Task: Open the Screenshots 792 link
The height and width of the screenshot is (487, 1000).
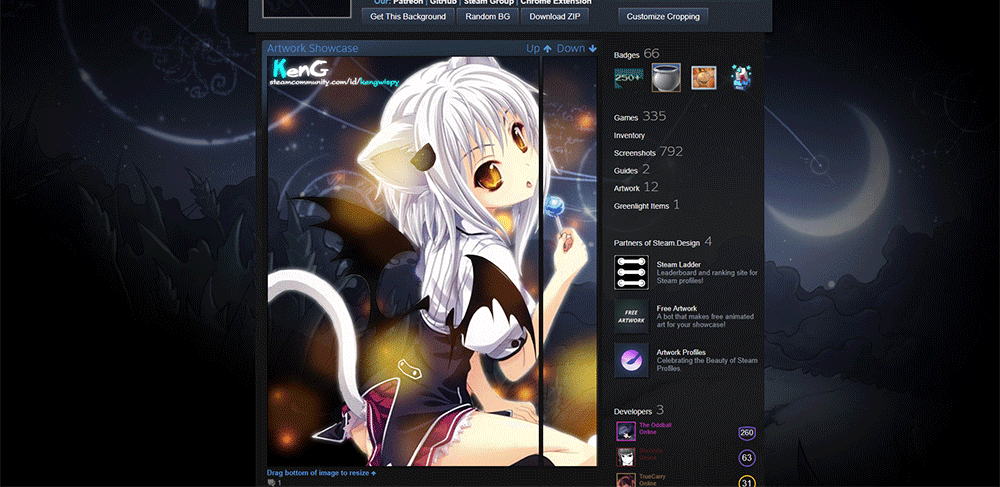Action: click(648, 152)
